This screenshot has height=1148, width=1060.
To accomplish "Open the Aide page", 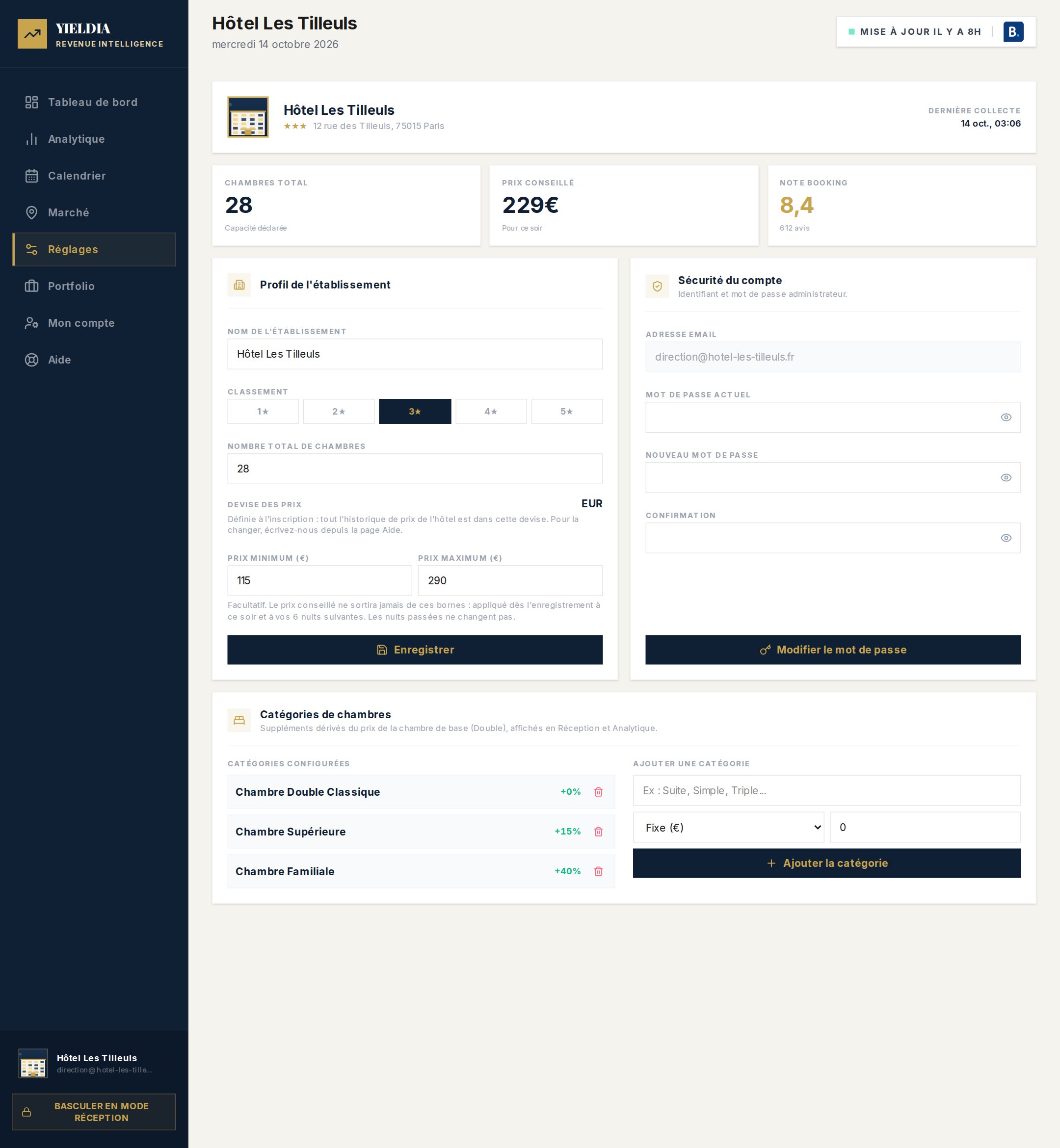I will (94, 360).
